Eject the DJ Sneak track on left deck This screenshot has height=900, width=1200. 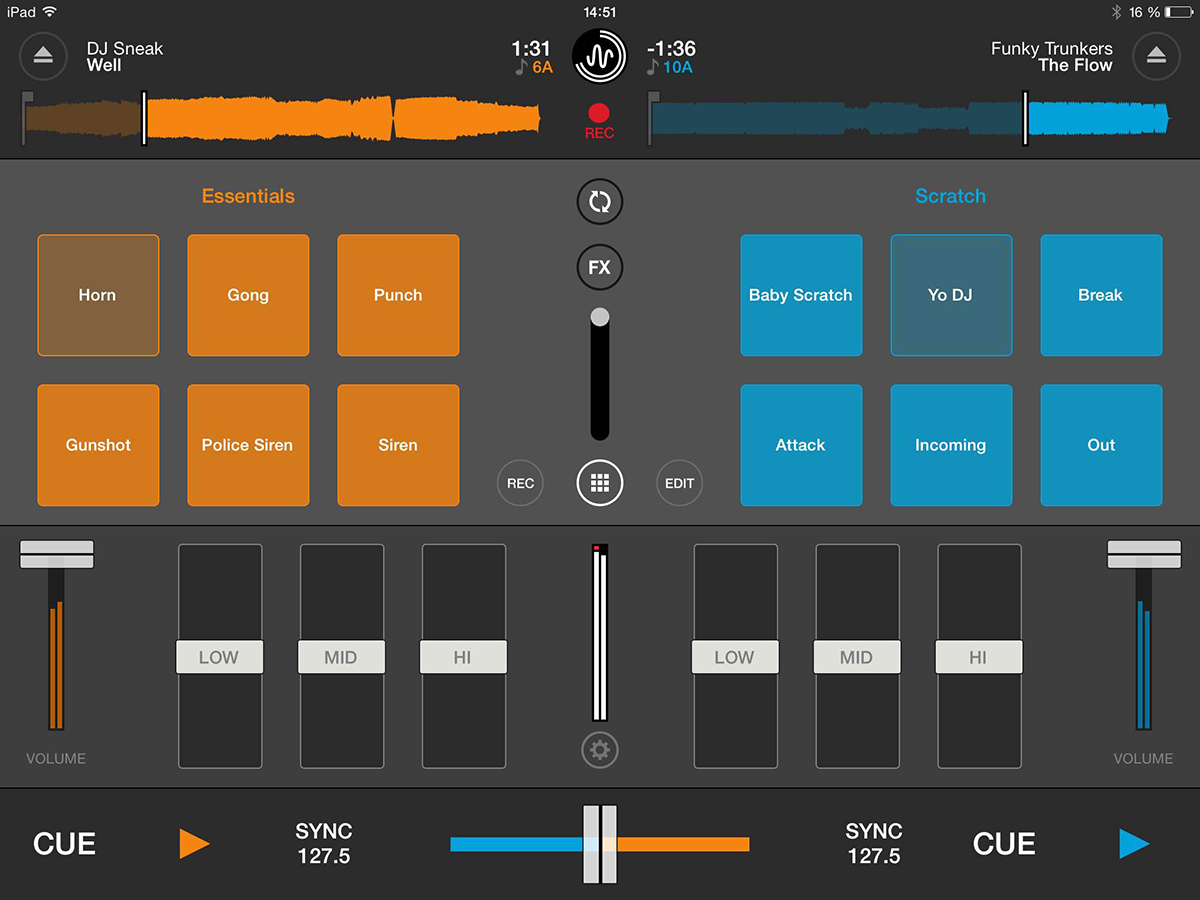tap(43, 56)
